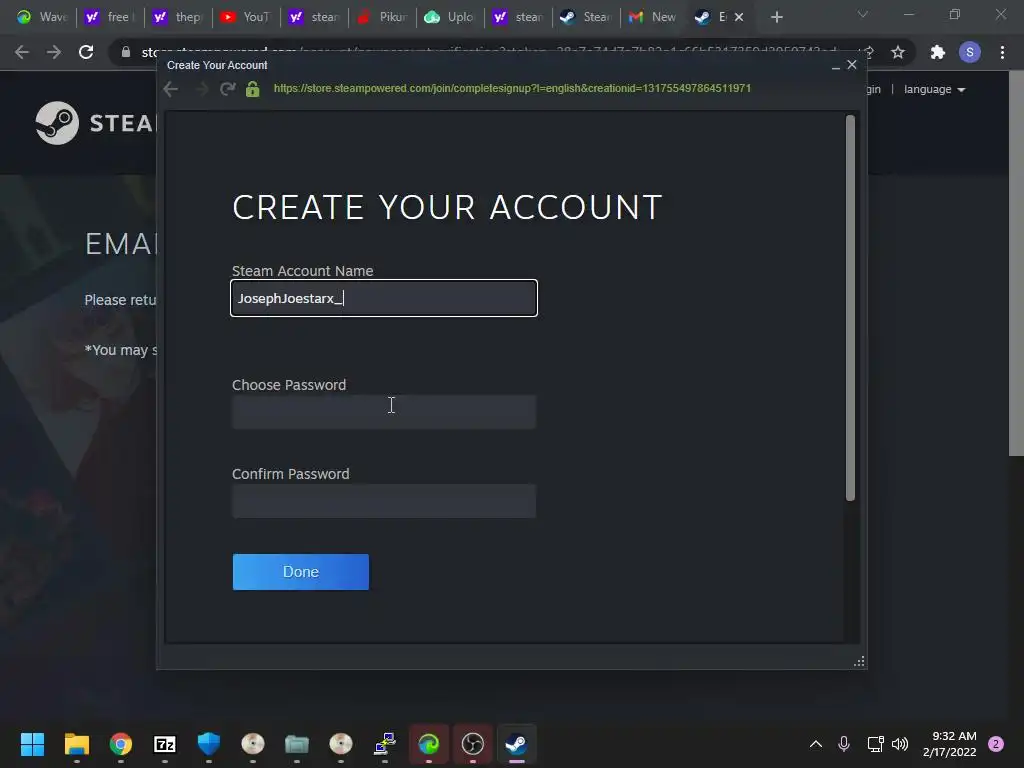This screenshot has width=1024, height=768.
Task: Click Chrome's forward arrow
Action: [x=54, y=52]
